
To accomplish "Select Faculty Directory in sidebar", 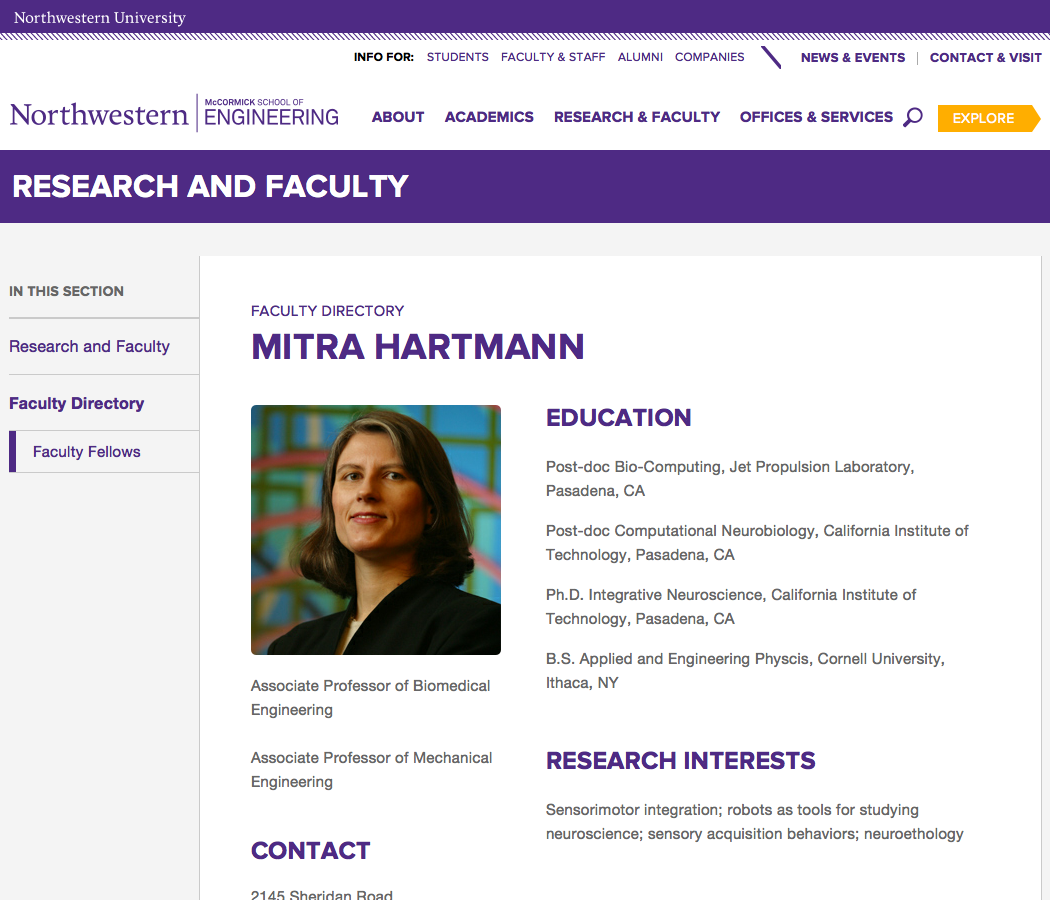I will [76, 403].
